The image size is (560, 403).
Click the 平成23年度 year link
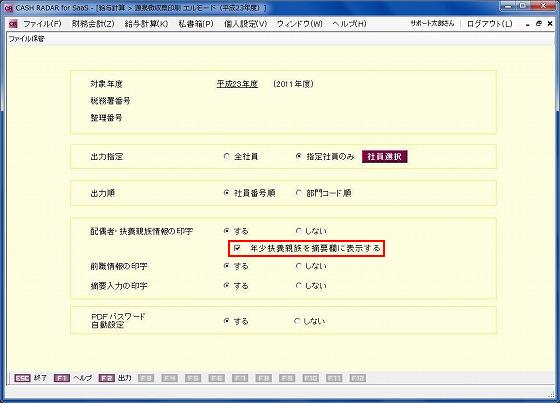[x=237, y=84]
